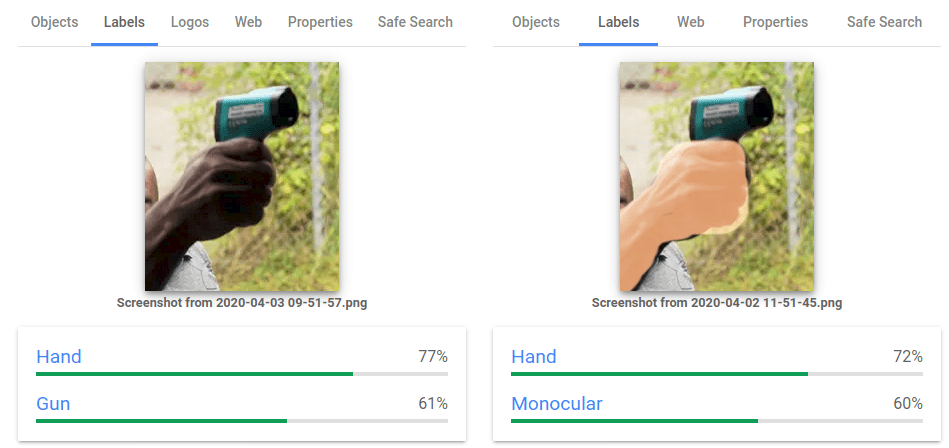Open the Logos tab
This screenshot has height=448, width=949.
coord(190,22)
